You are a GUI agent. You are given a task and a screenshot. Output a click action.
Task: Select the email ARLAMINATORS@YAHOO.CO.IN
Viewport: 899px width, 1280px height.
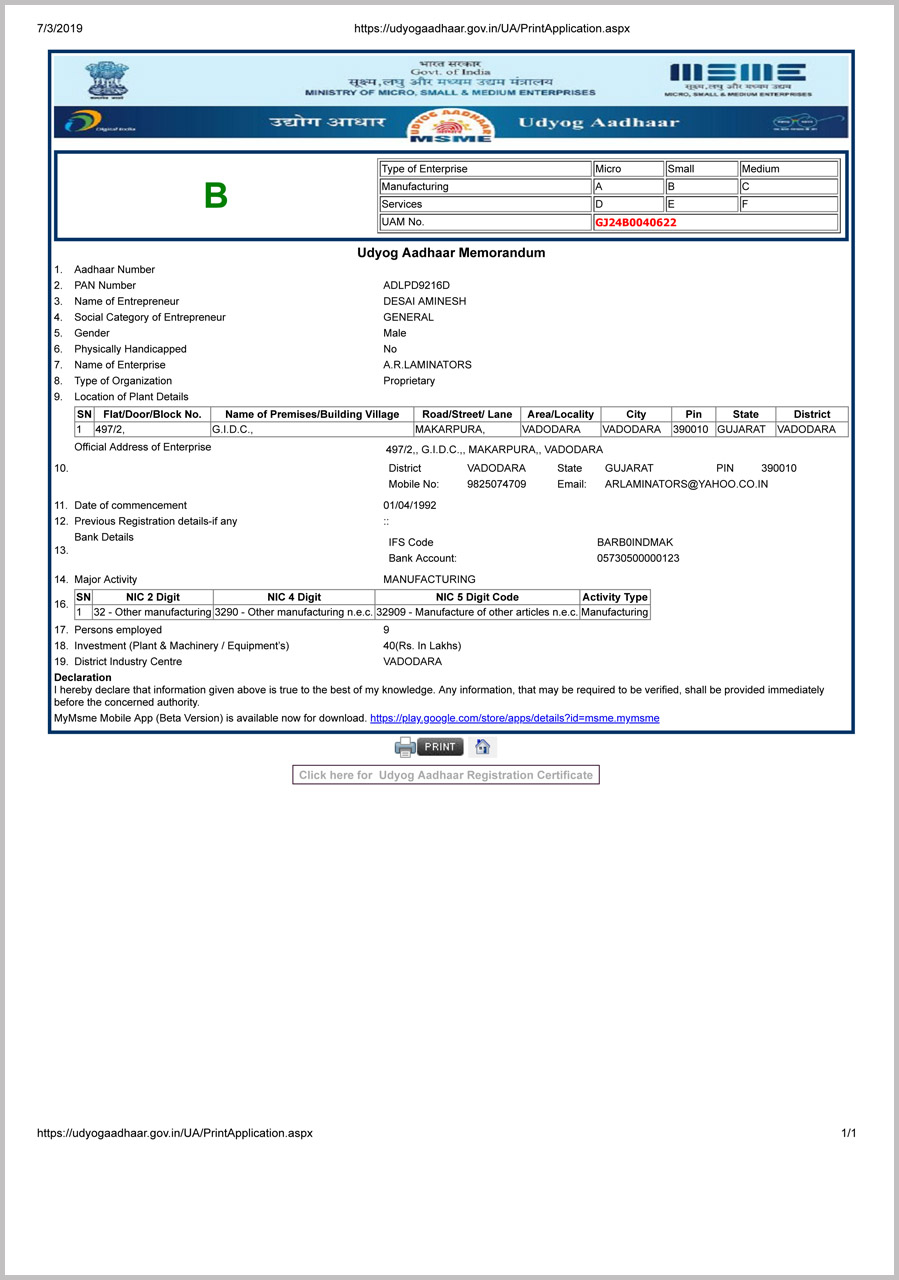coord(687,484)
